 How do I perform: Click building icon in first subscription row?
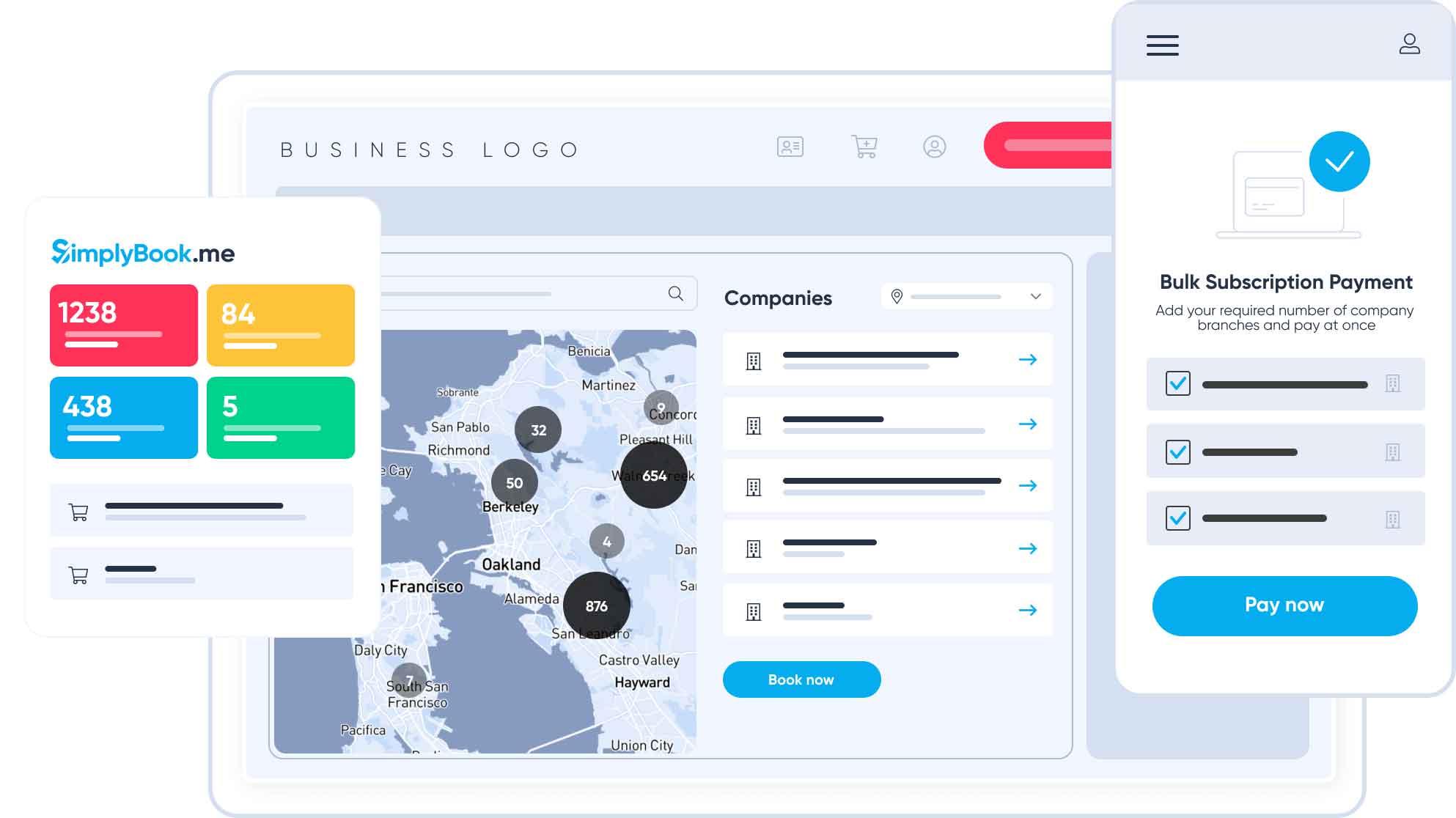1392,383
